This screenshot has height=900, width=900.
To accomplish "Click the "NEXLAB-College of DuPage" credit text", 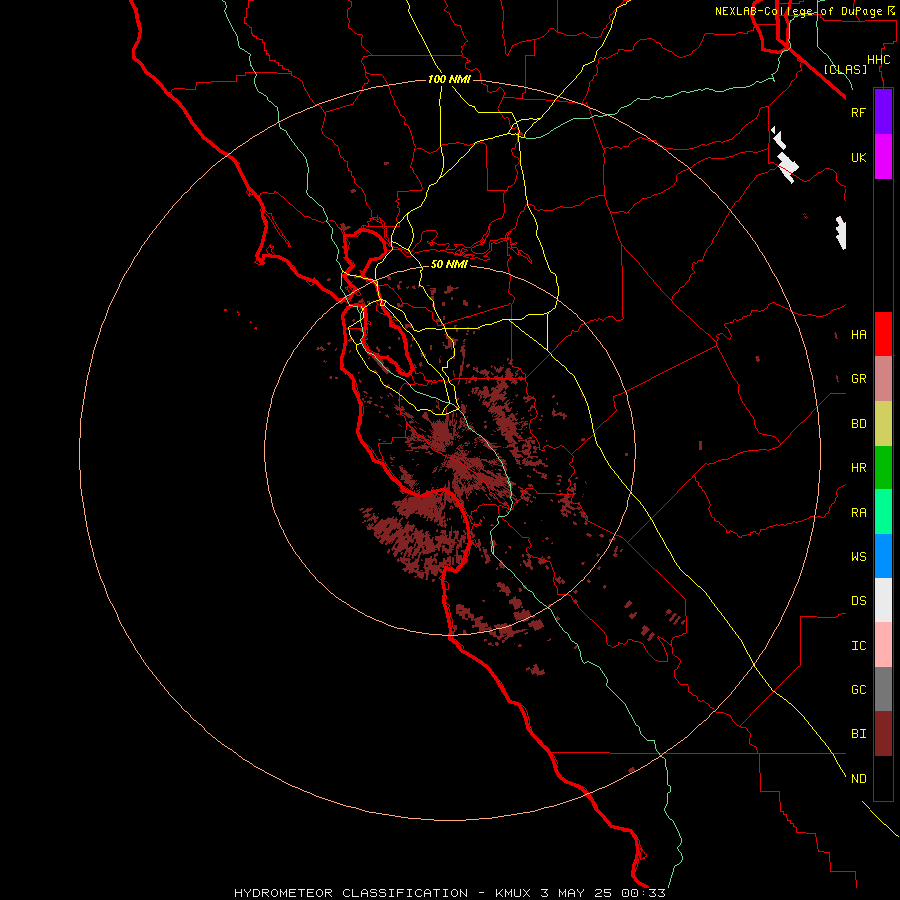I will (x=798, y=11).
